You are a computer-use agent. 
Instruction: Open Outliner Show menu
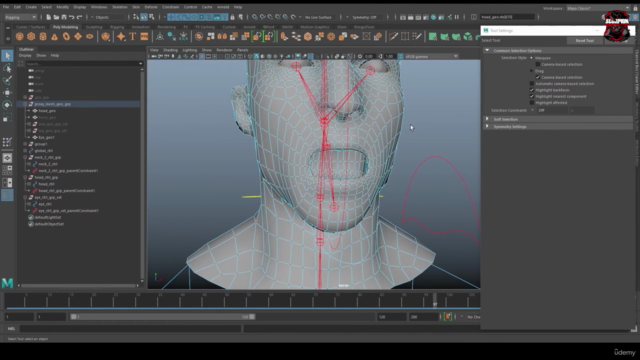tap(41, 56)
